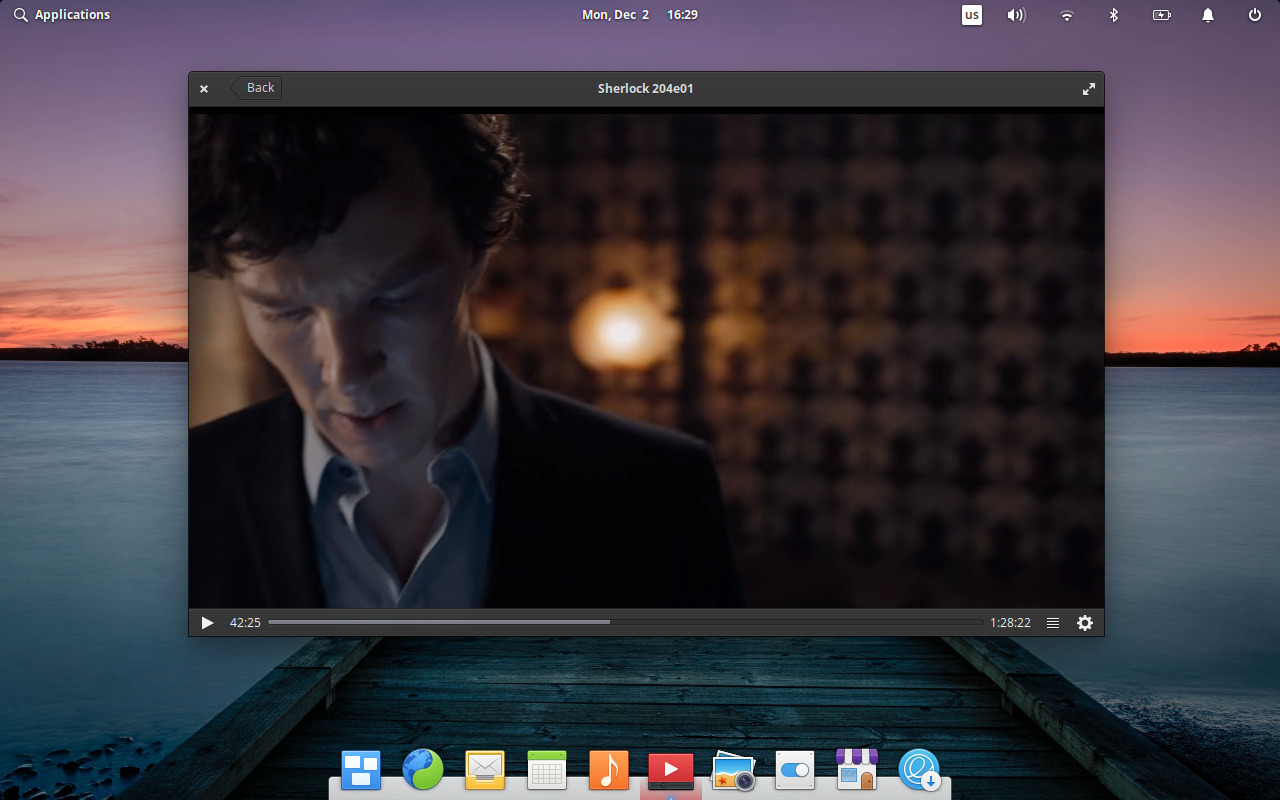This screenshot has height=800, width=1280.
Task: Open the US keyboard layout indicator
Action: point(972,15)
